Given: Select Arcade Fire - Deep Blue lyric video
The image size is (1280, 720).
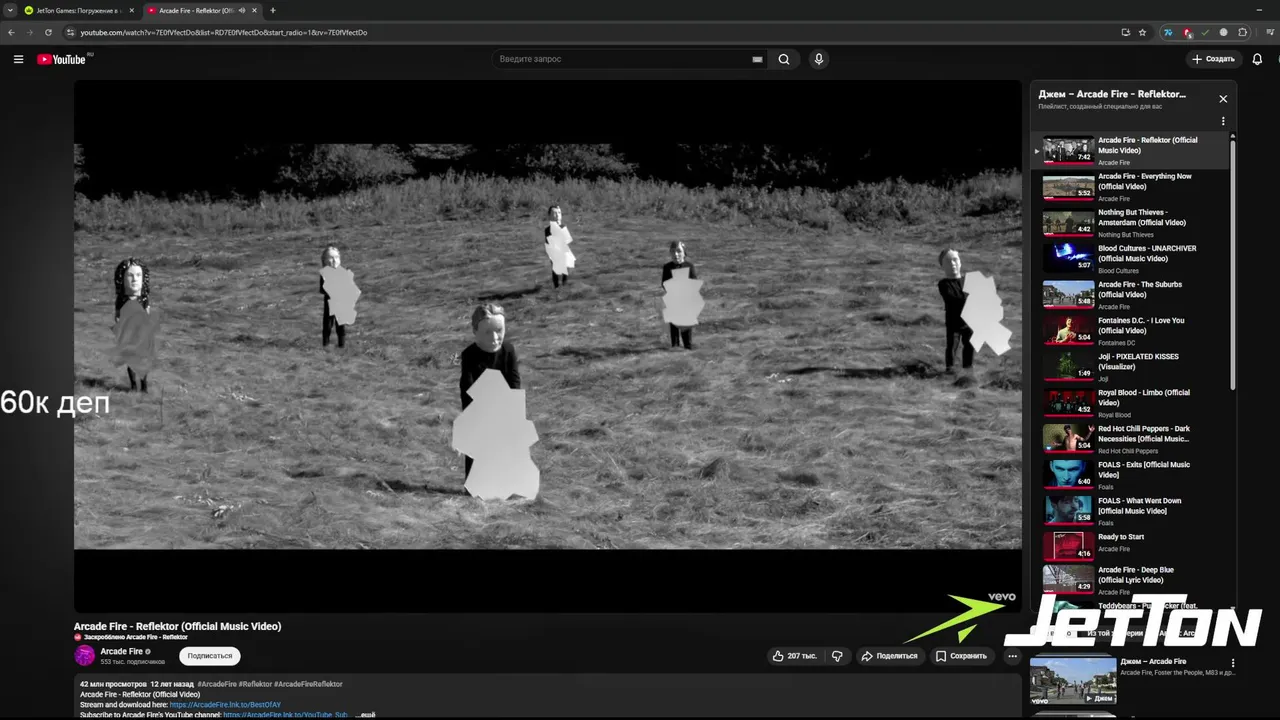Looking at the screenshot, I should point(1130,580).
